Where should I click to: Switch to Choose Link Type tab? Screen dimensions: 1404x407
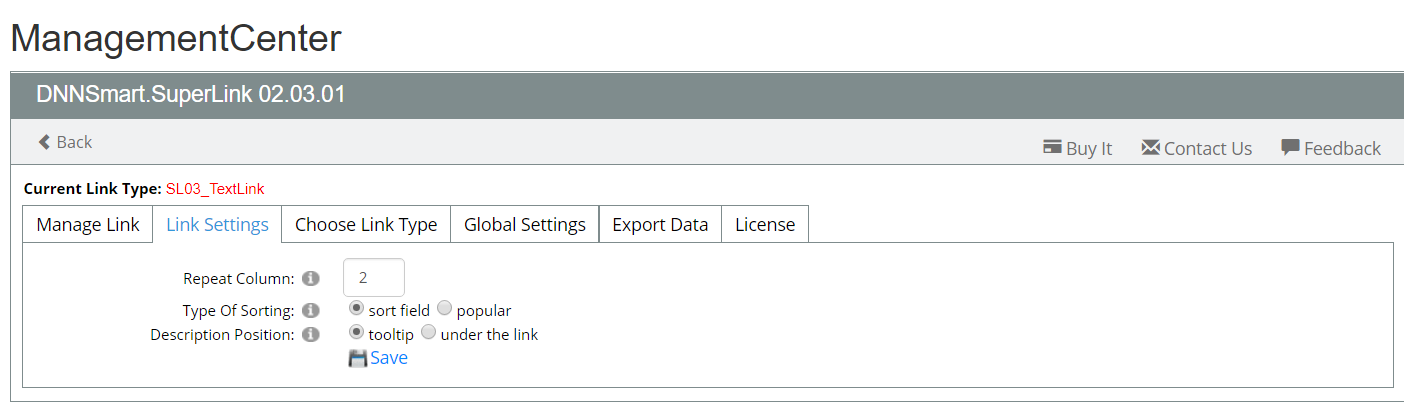pyautogui.click(x=366, y=224)
